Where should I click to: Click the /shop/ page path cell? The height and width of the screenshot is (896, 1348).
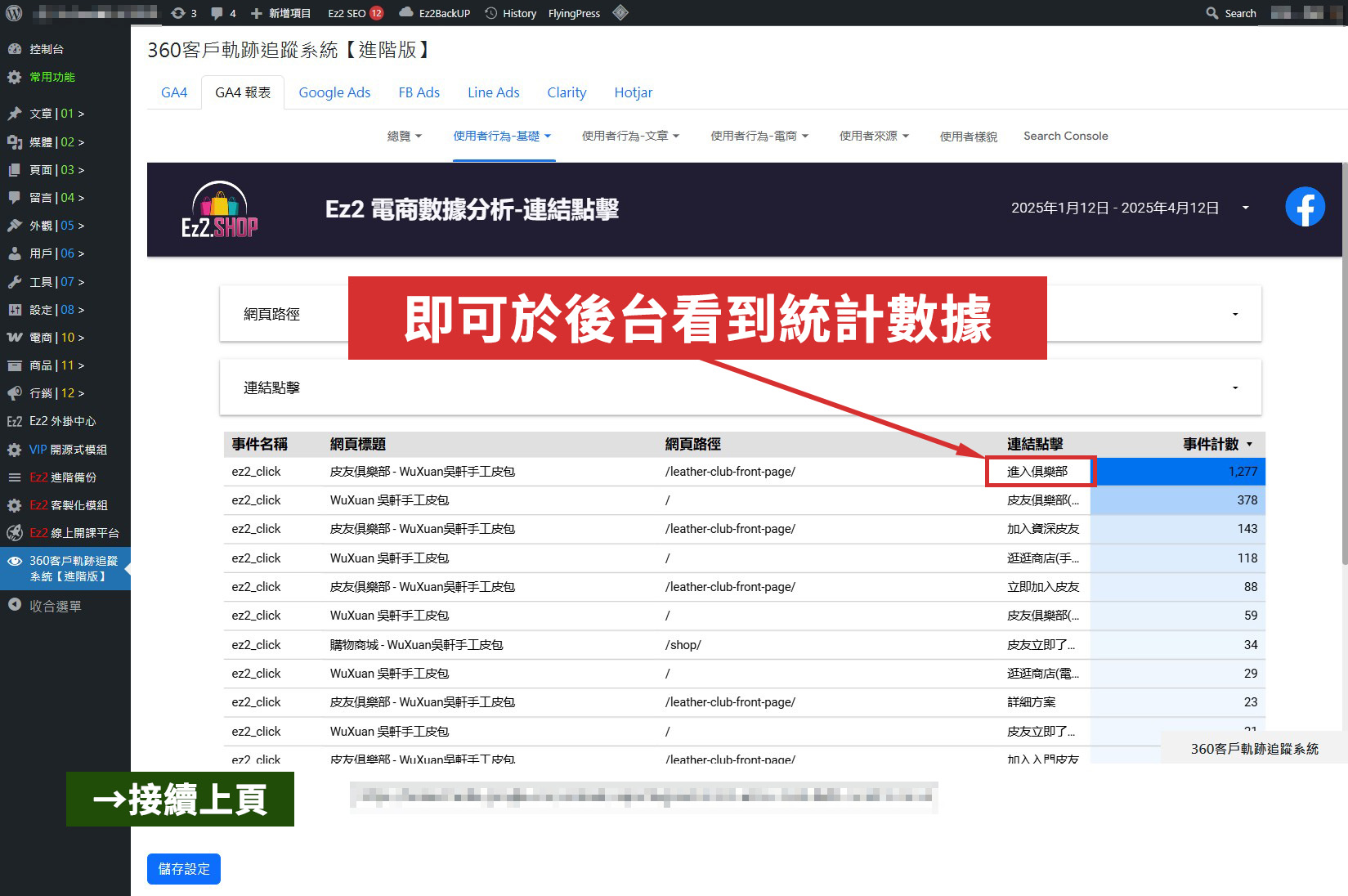(x=683, y=645)
